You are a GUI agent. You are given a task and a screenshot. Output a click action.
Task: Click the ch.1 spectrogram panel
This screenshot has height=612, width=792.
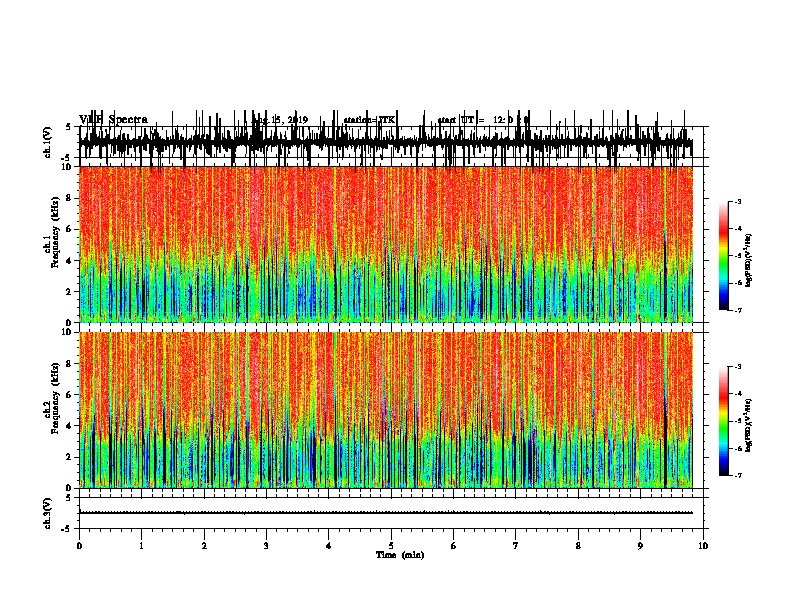click(x=386, y=244)
